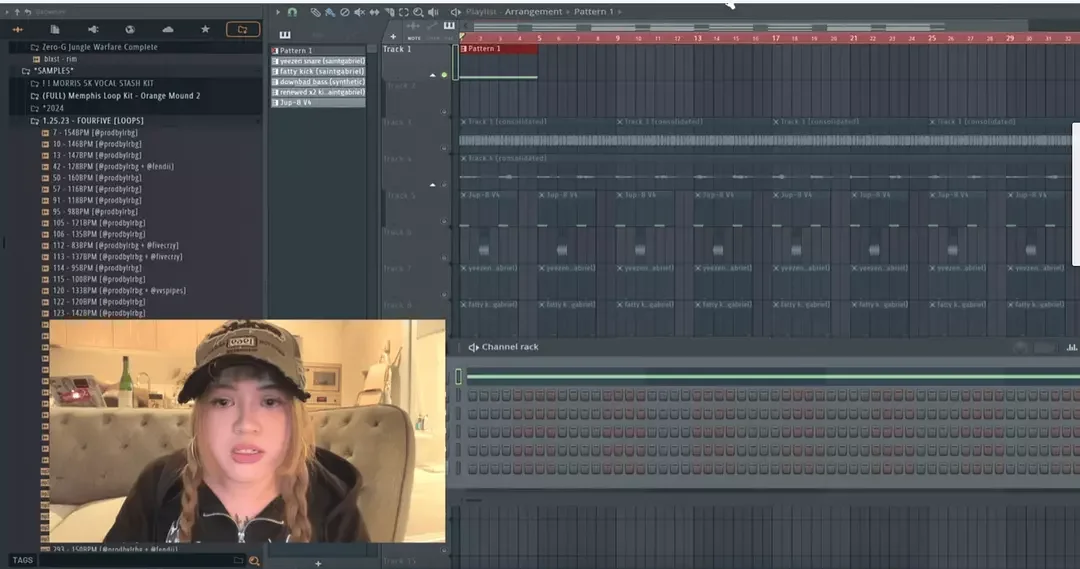Select the highlighted folder tab in browser

(x=242, y=30)
